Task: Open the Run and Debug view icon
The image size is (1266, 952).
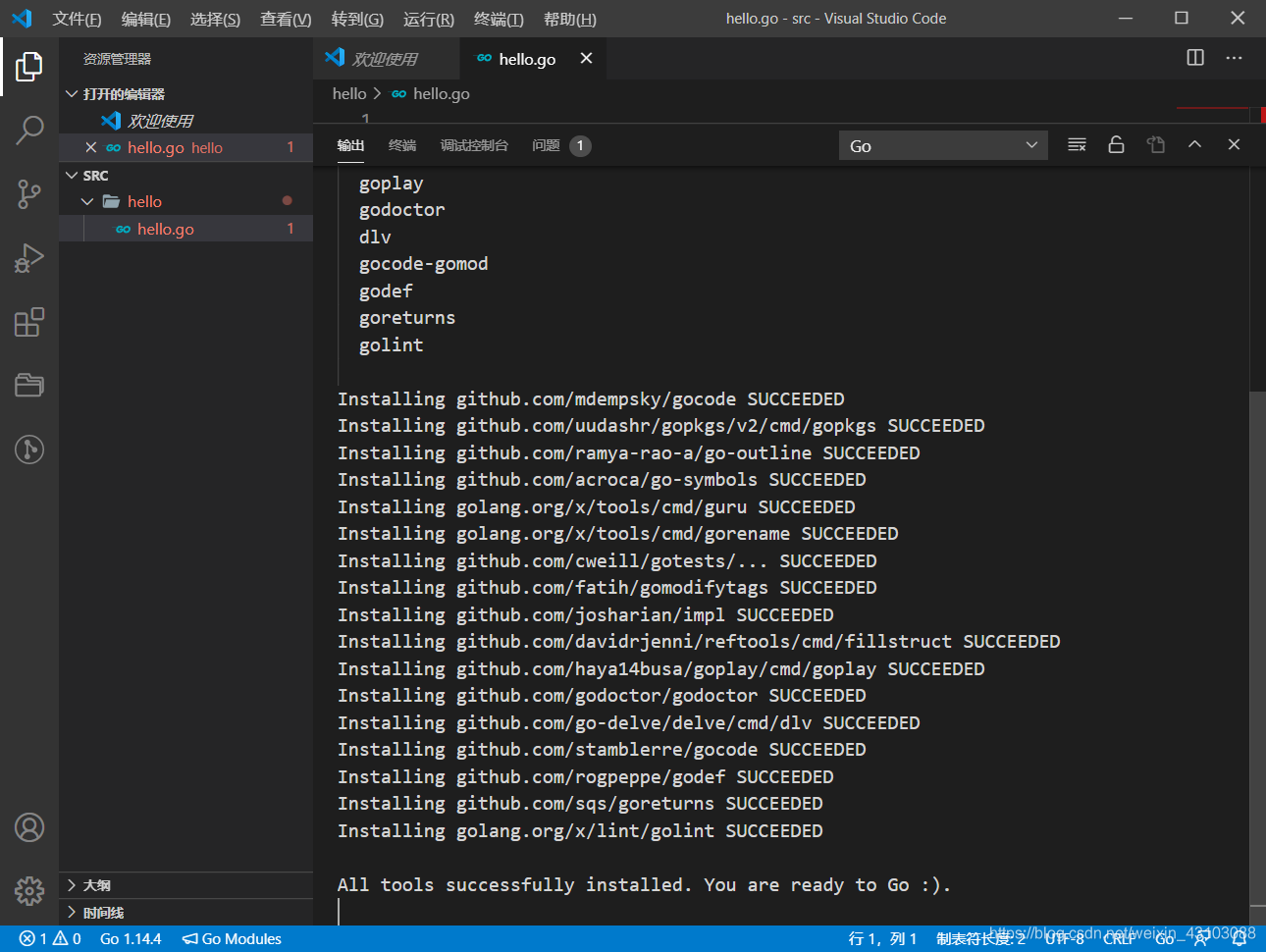Action: point(29,258)
